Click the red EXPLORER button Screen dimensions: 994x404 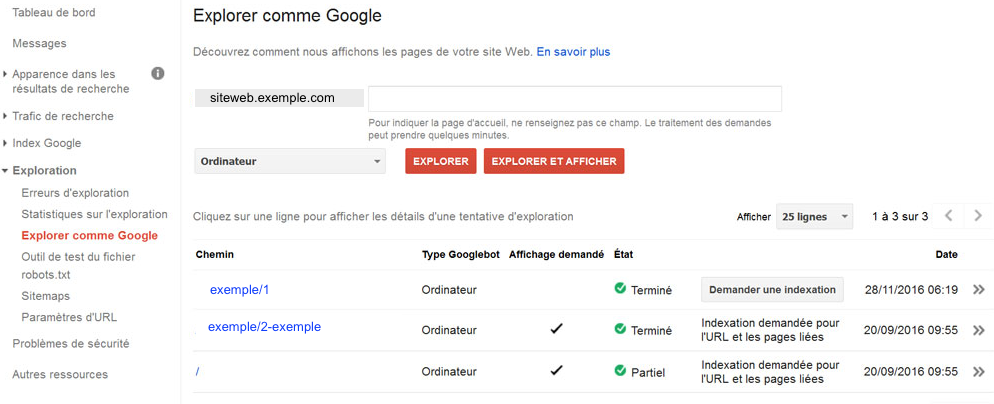coord(440,161)
